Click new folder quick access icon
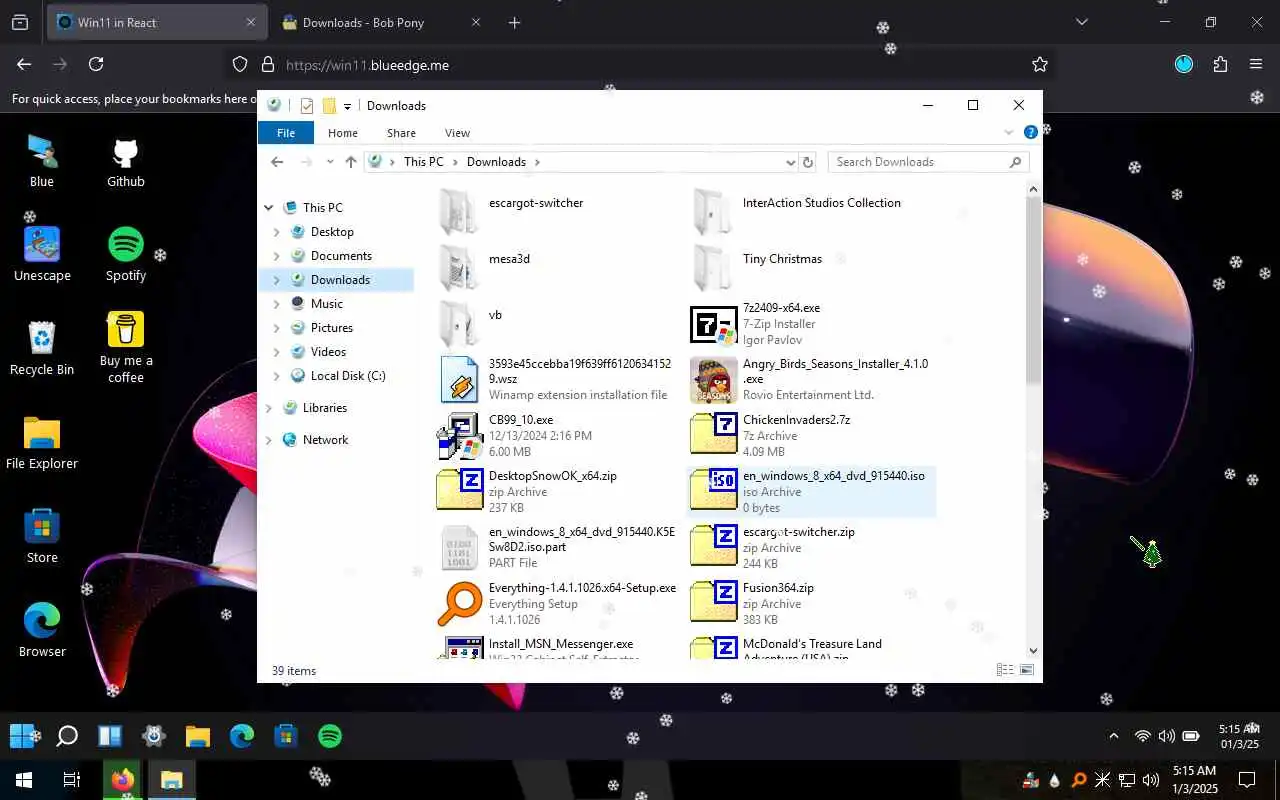The height and width of the screenshot is (800, 1280). point(329,106)
